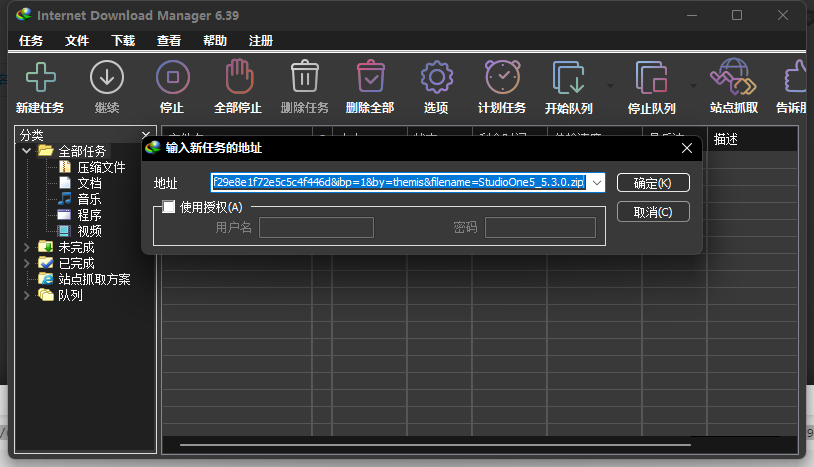Click the 全部任务 folder icon
814x467 pixels.
(46, 150)
